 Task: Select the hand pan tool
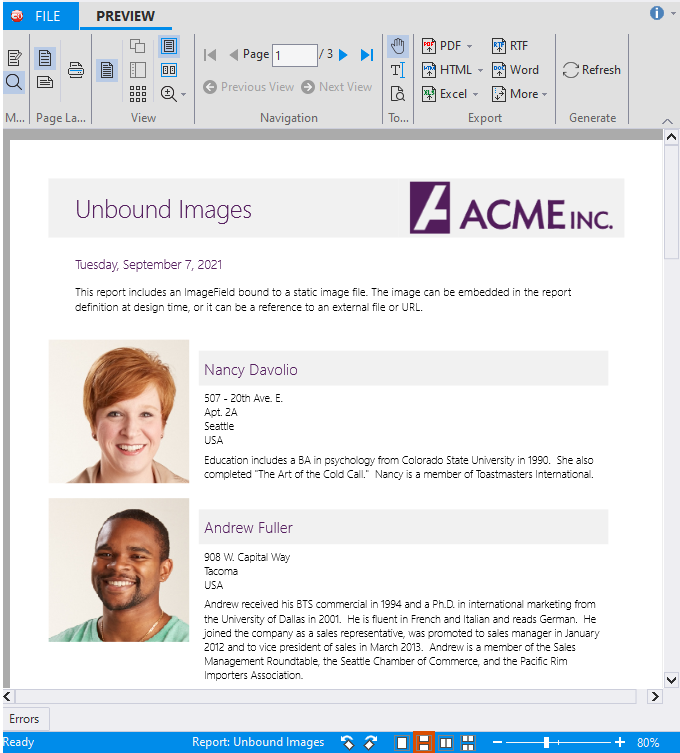pyautogui.click(x=398, y=46)
